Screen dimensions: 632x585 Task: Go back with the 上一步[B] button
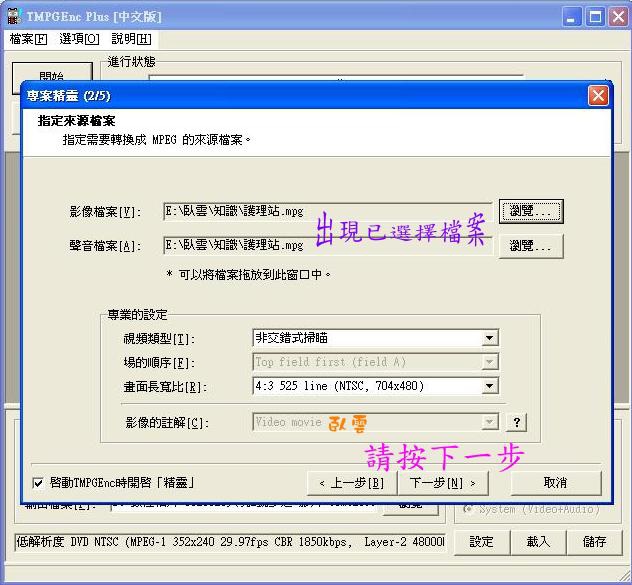click(352, 483)
